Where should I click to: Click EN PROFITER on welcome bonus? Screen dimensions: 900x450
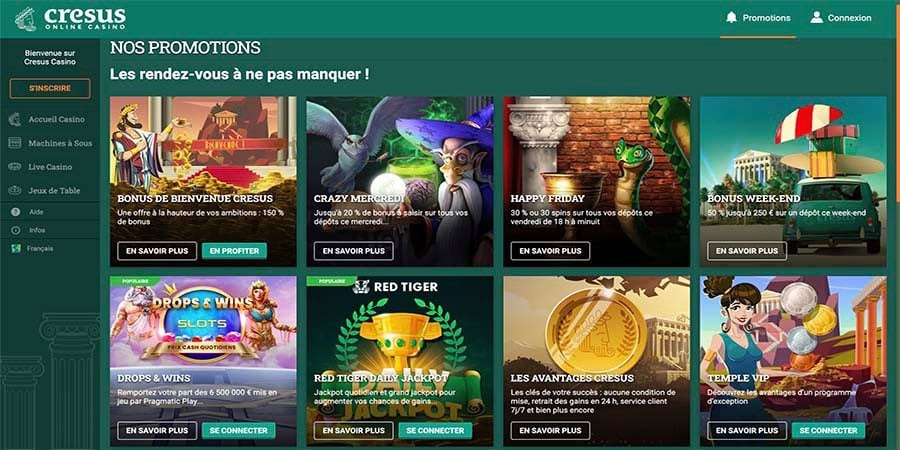(234, 251)
